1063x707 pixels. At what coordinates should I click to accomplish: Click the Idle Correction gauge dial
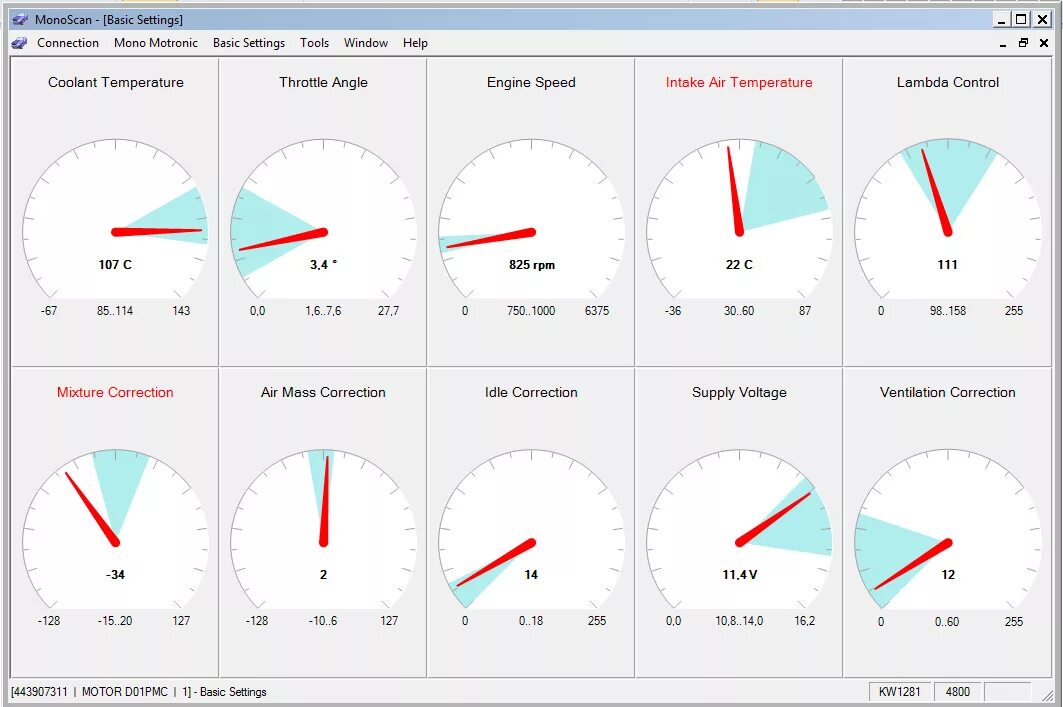[532, 529]
